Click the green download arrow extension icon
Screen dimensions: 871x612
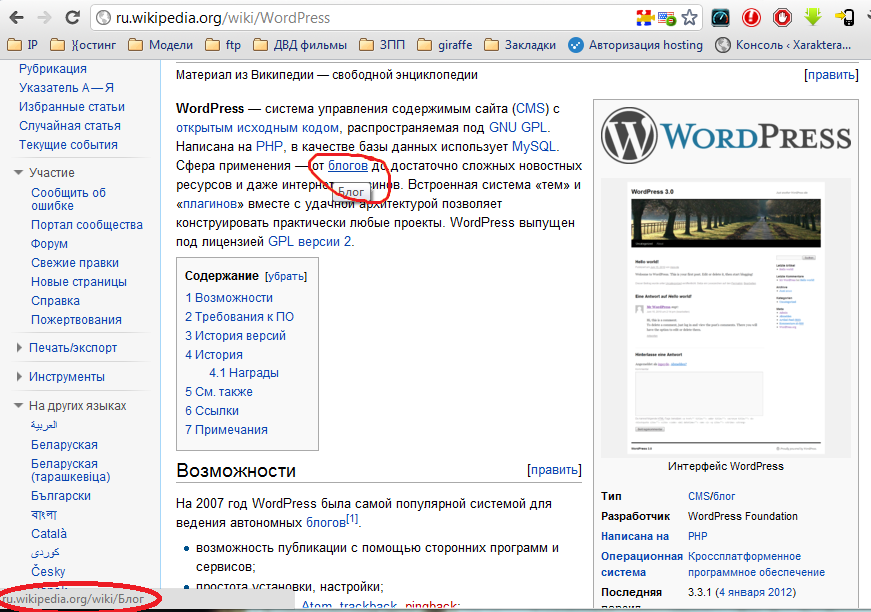(813, 17)
